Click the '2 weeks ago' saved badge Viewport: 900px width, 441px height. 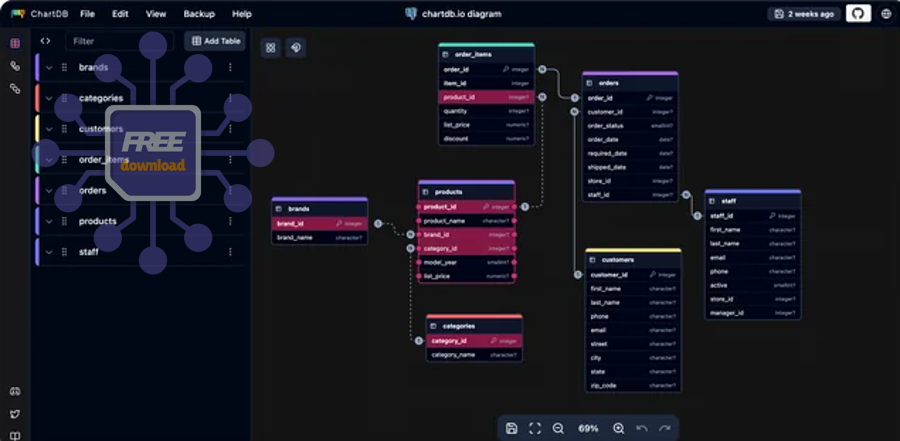804,14
